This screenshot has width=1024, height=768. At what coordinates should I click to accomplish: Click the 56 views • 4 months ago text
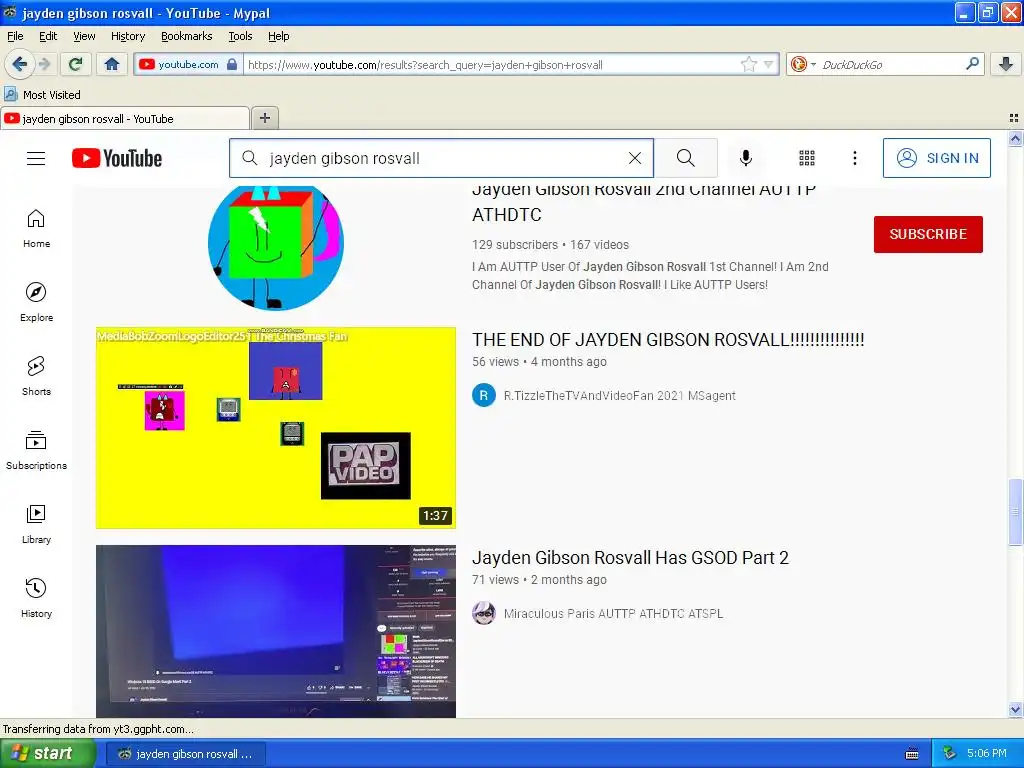click(539, 362)
